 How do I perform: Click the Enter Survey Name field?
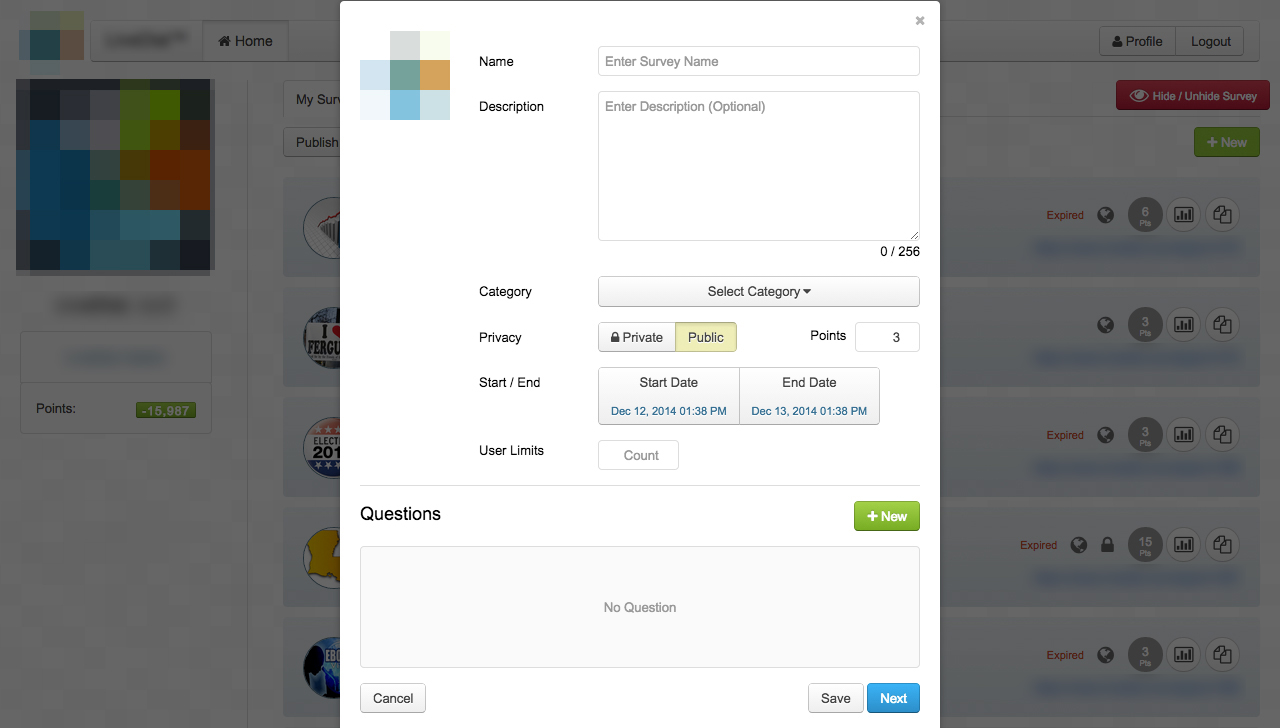(x=758, y=61)
